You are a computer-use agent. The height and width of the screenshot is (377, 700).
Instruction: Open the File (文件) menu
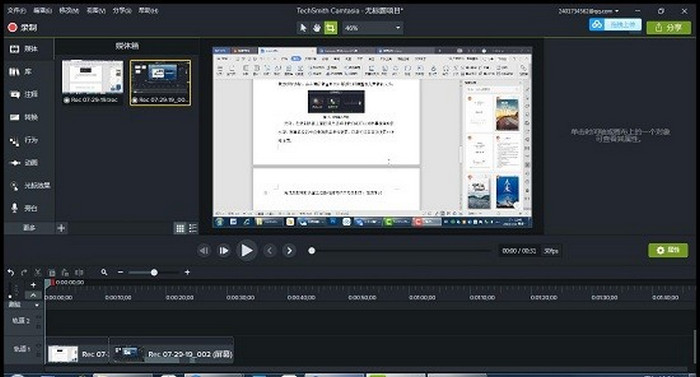tap(17, 10)
